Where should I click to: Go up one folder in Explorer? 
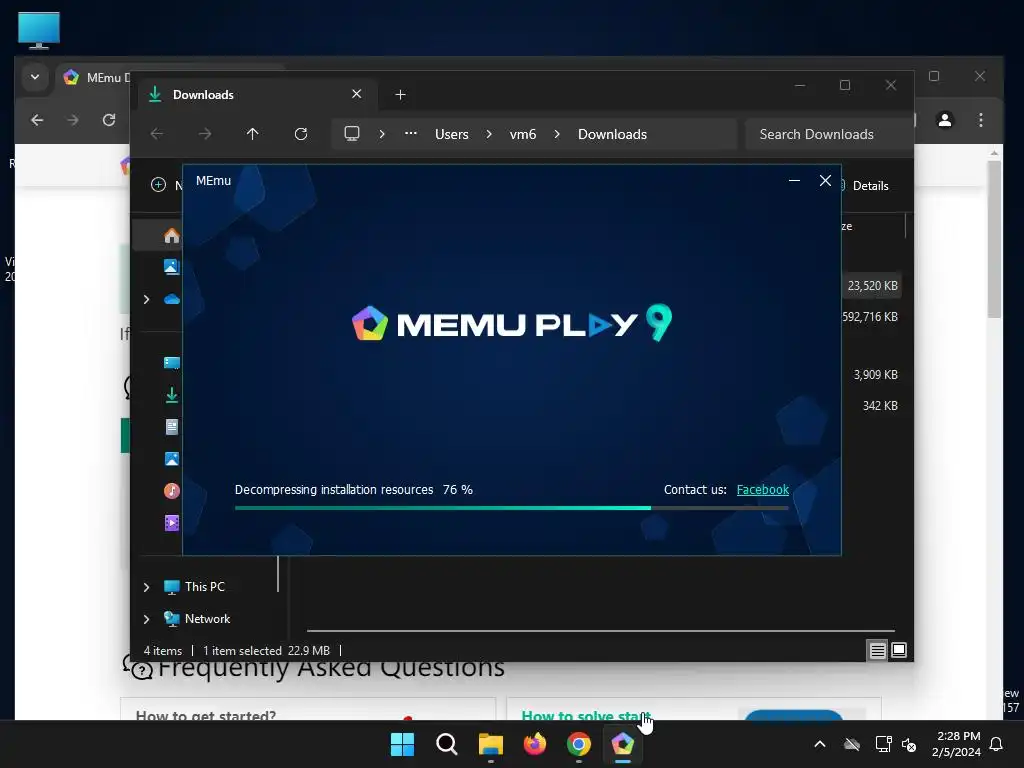click(x=253, y=134)
